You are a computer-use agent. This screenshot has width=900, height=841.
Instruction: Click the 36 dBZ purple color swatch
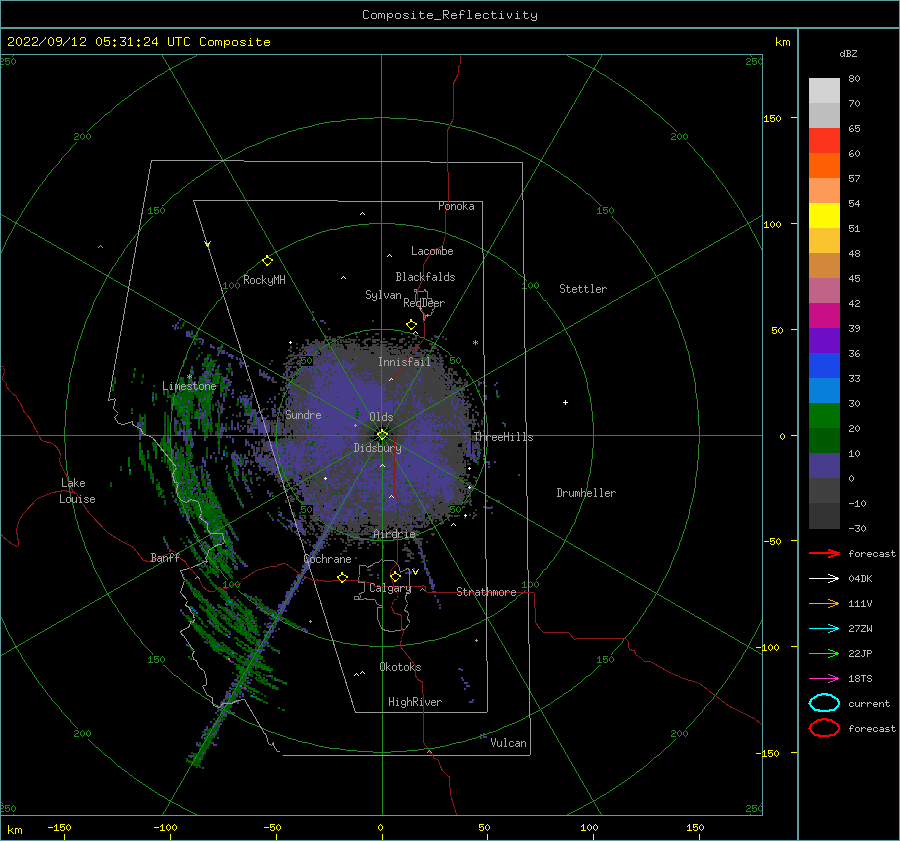coord(824,340)
